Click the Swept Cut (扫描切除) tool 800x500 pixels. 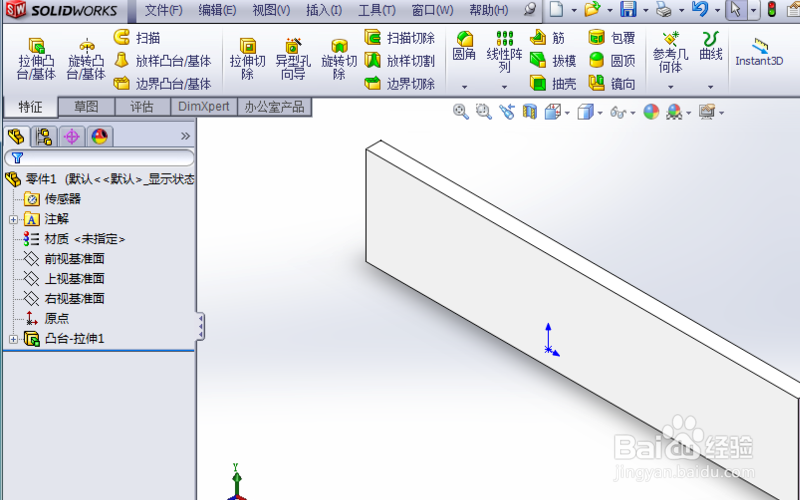(x=399, y=37)
